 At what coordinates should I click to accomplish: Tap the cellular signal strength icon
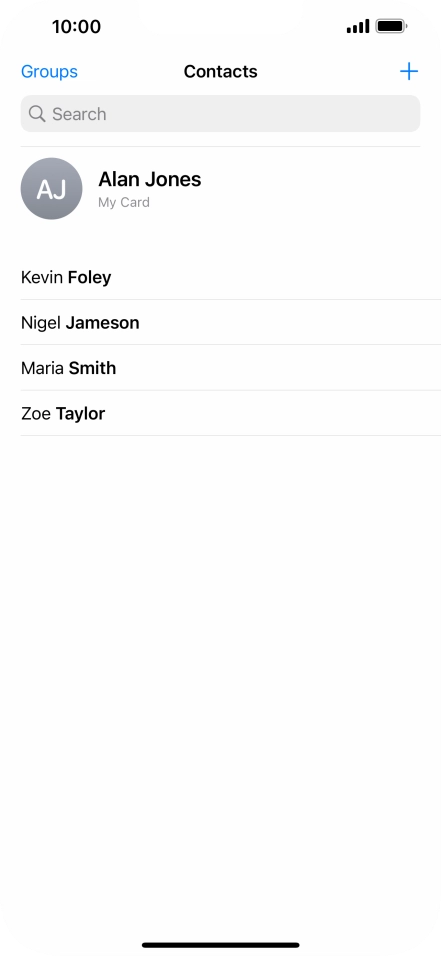point(358,26)
